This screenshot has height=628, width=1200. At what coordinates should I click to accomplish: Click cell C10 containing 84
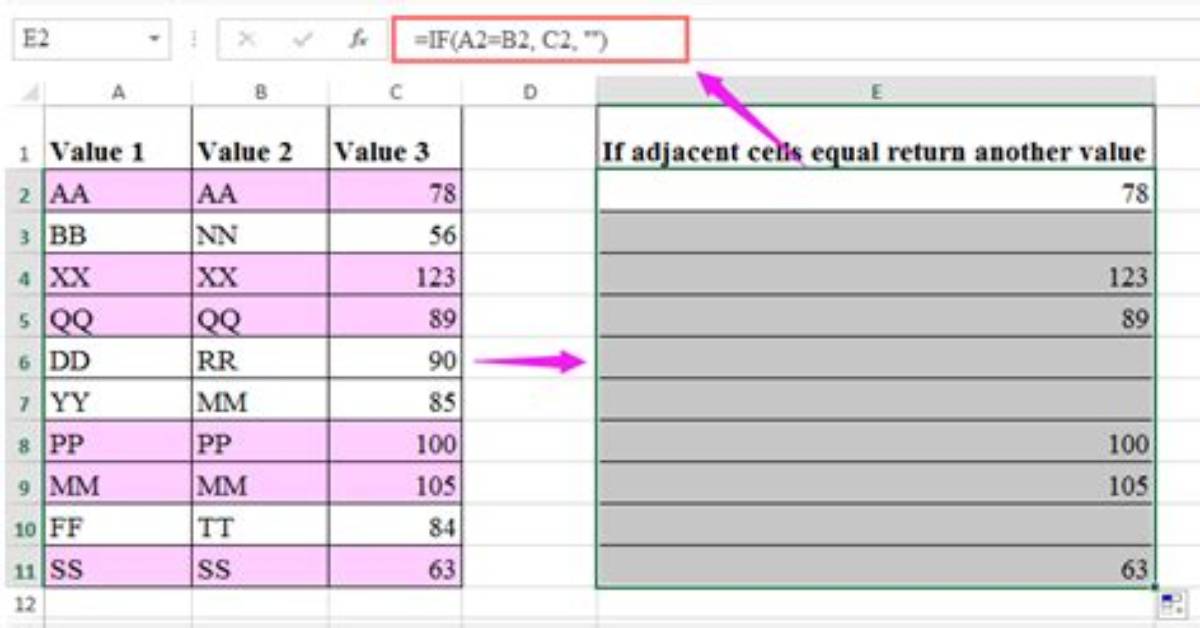tap(395, 527)
